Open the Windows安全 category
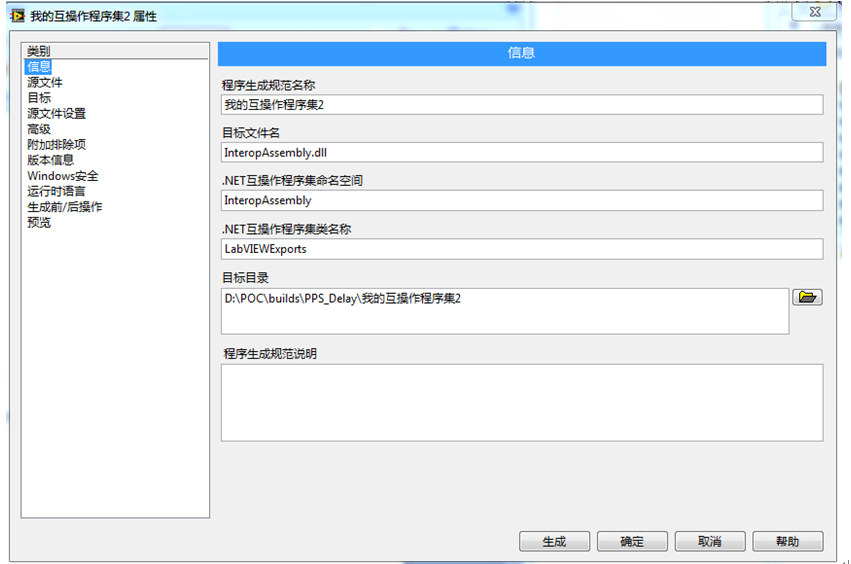Image resolution: width=851 pixels, height=564 pixels. coord(63,176)
